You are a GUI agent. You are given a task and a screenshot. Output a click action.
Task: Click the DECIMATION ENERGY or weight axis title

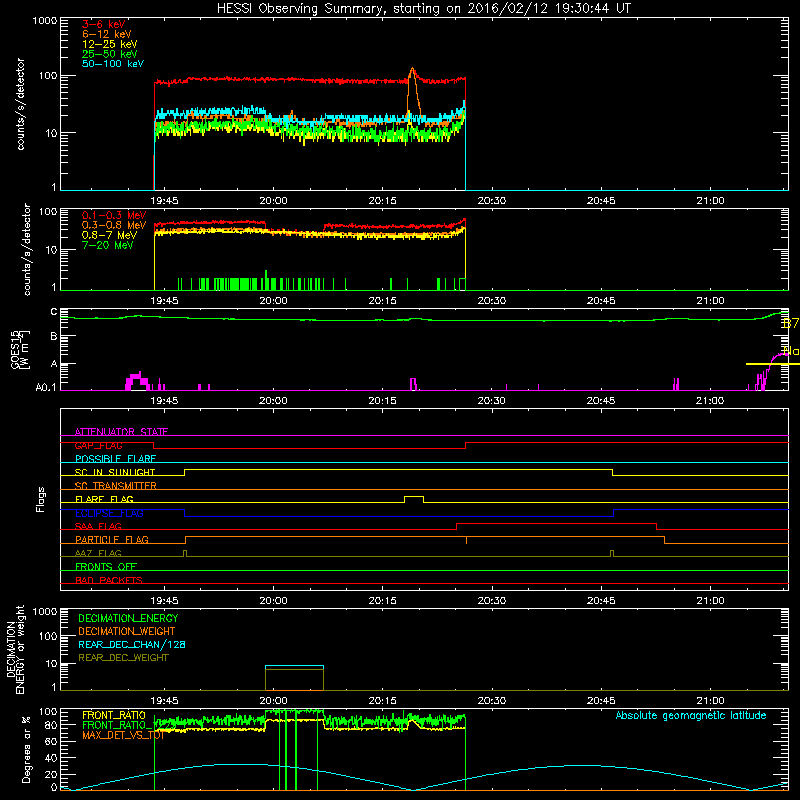pos(15,649)
